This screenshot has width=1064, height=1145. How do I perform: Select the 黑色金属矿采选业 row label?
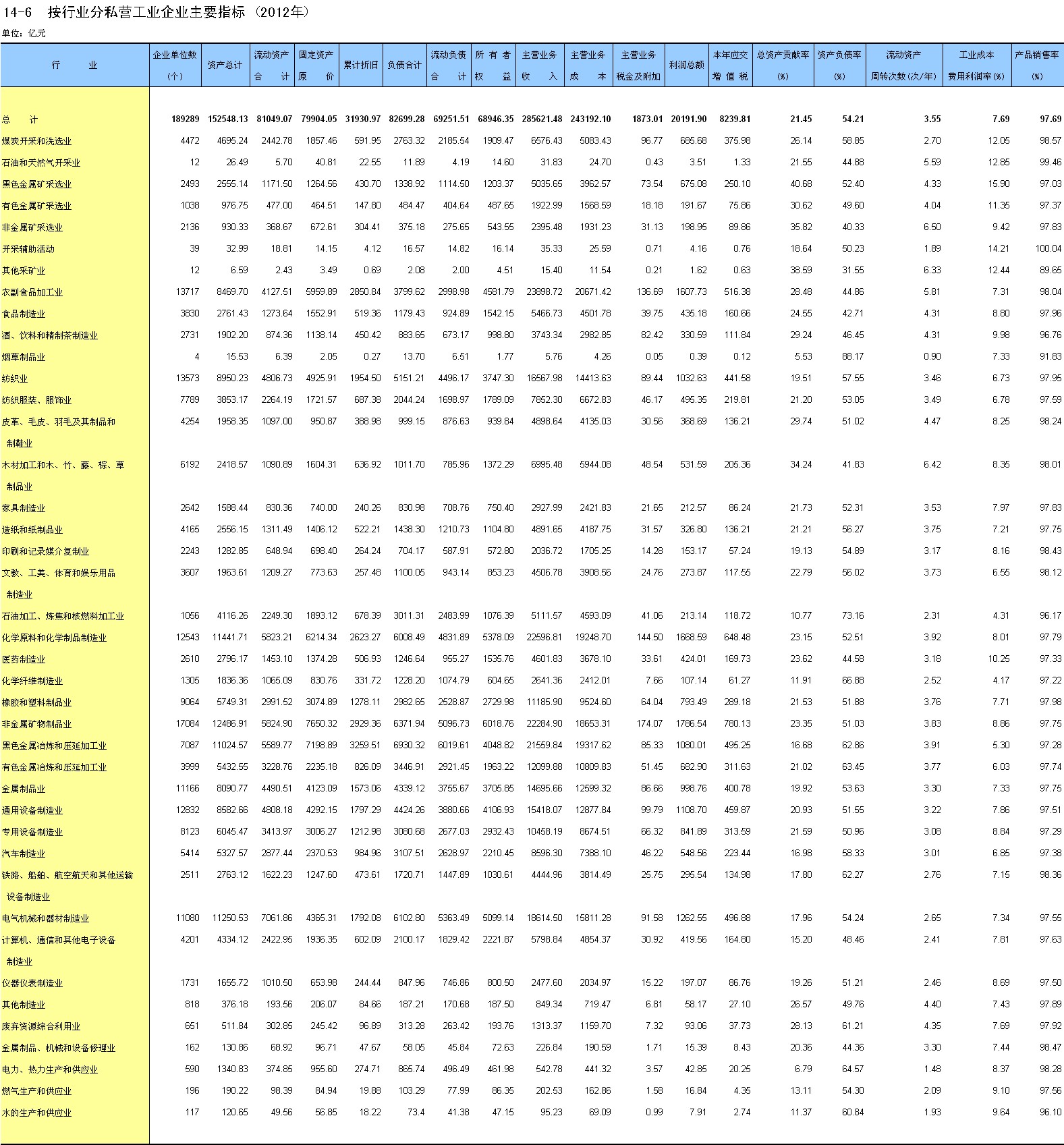36,184
